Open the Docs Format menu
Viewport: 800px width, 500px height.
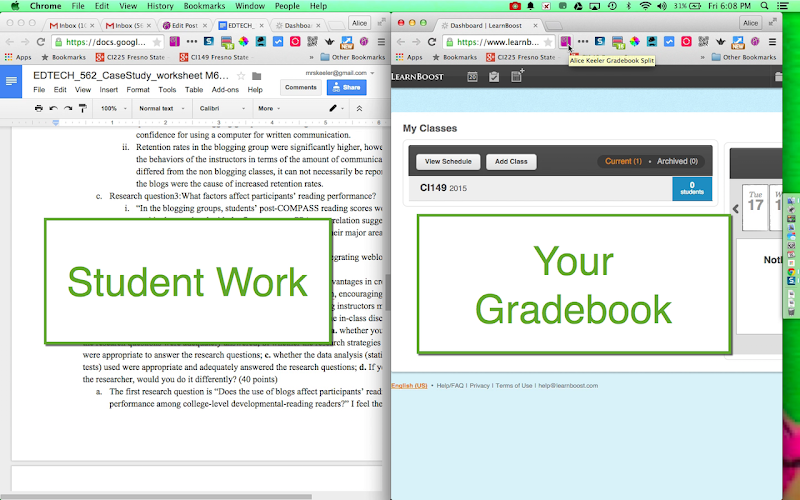click(138, 90)
